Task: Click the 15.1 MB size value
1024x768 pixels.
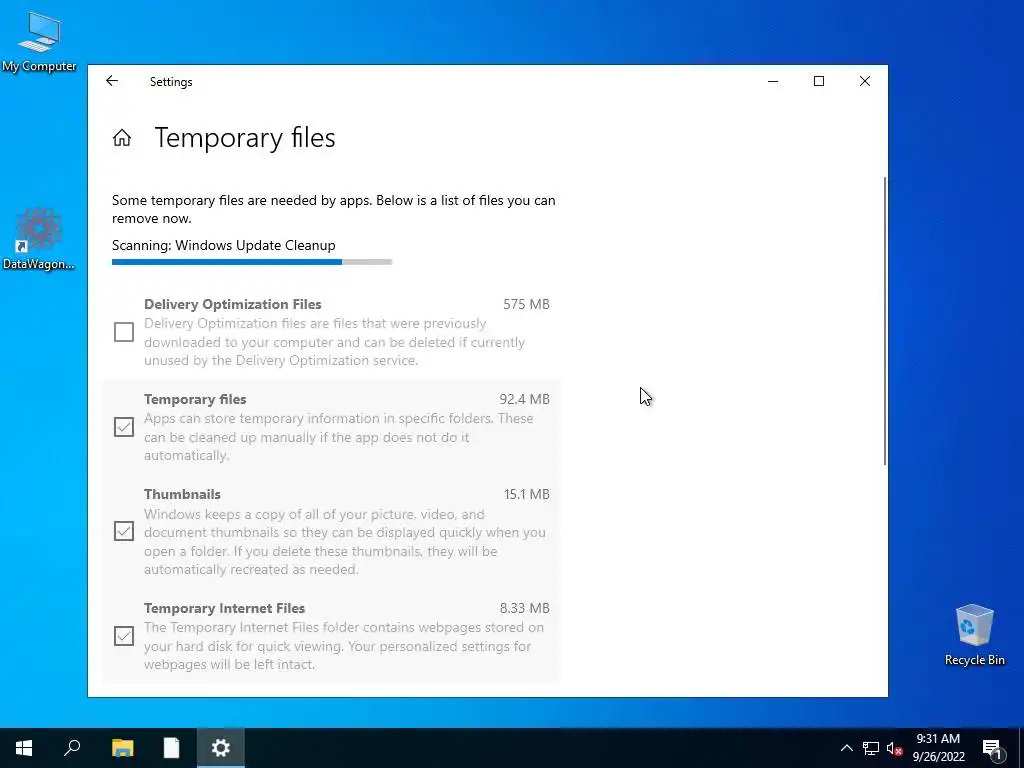Action: pos(526,494)
